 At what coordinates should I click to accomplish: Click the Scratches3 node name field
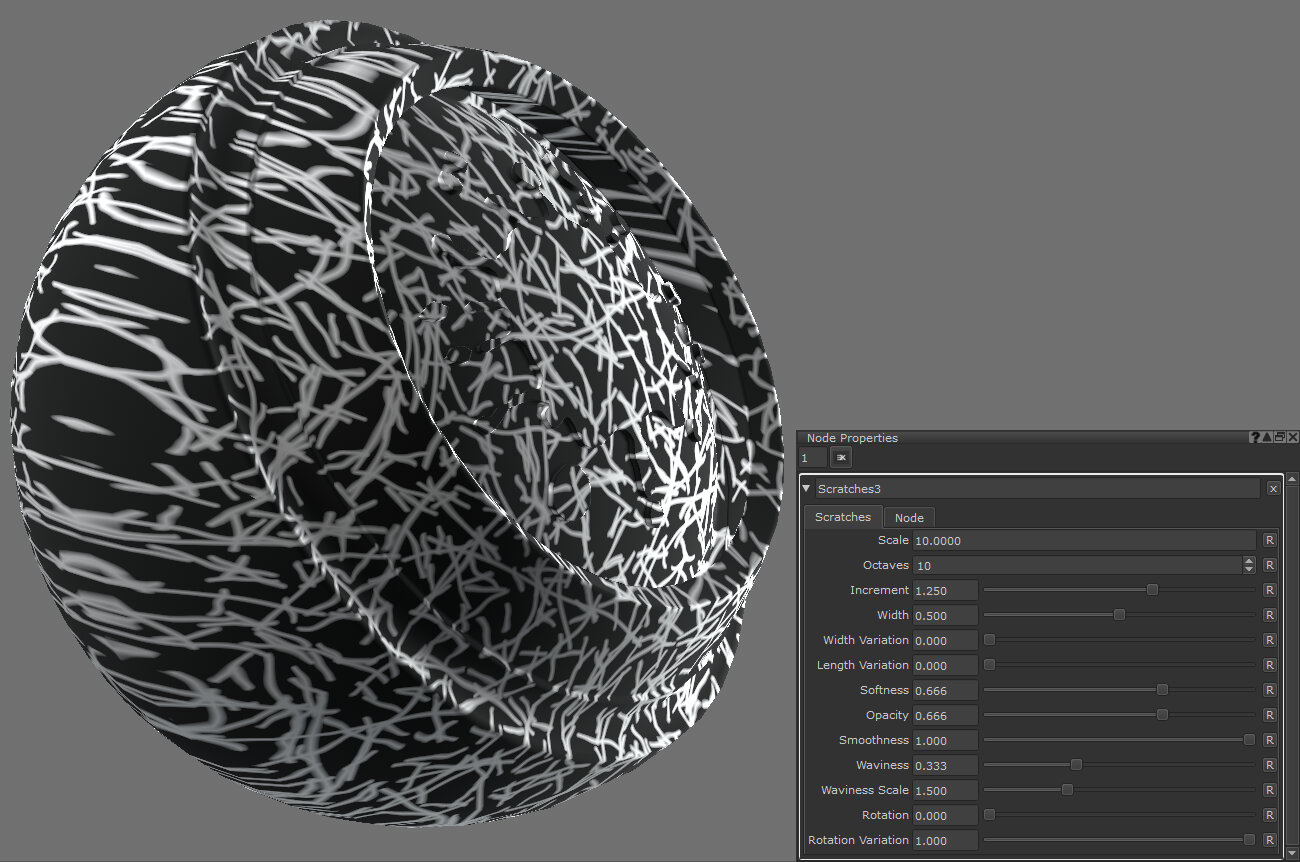point(1036,489)
